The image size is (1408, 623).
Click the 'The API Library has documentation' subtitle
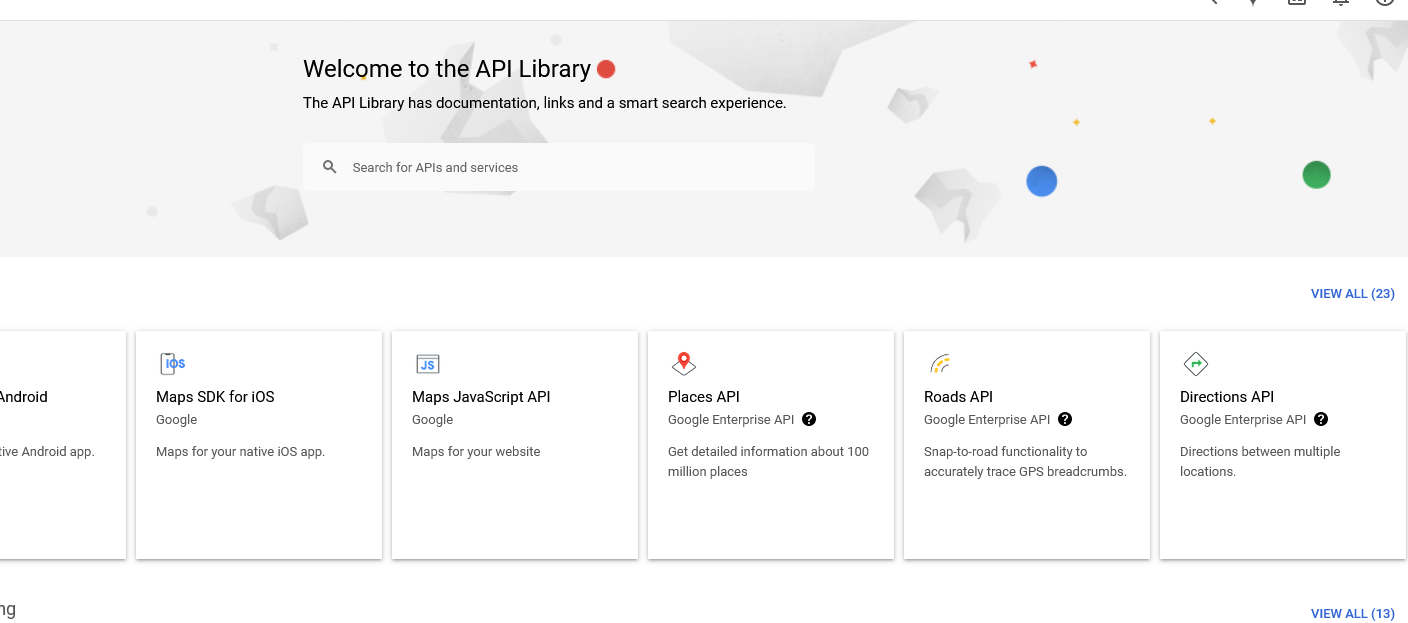point(545,103)
